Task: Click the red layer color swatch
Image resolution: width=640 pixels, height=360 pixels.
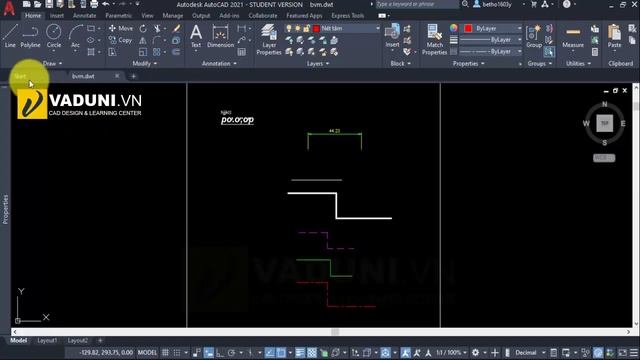Action: [x=316, y=28]
